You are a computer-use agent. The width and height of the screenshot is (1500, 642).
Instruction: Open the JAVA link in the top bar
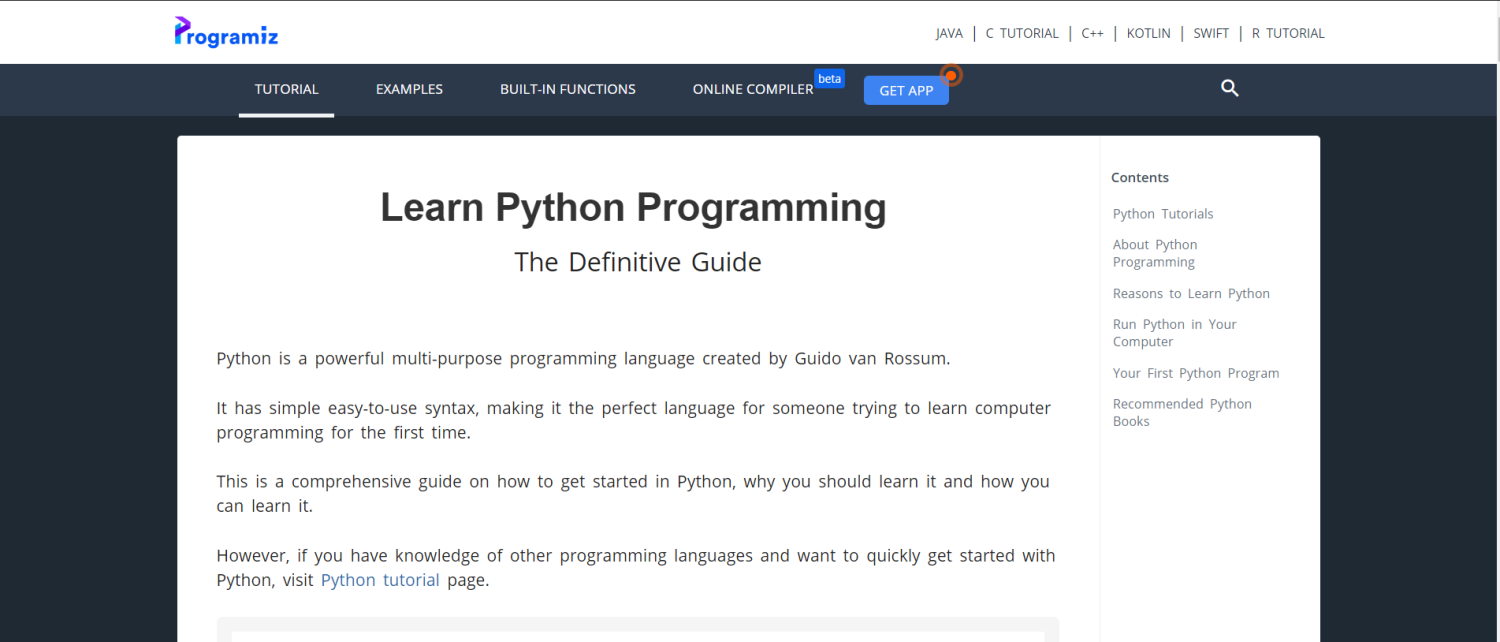point(948,32)
